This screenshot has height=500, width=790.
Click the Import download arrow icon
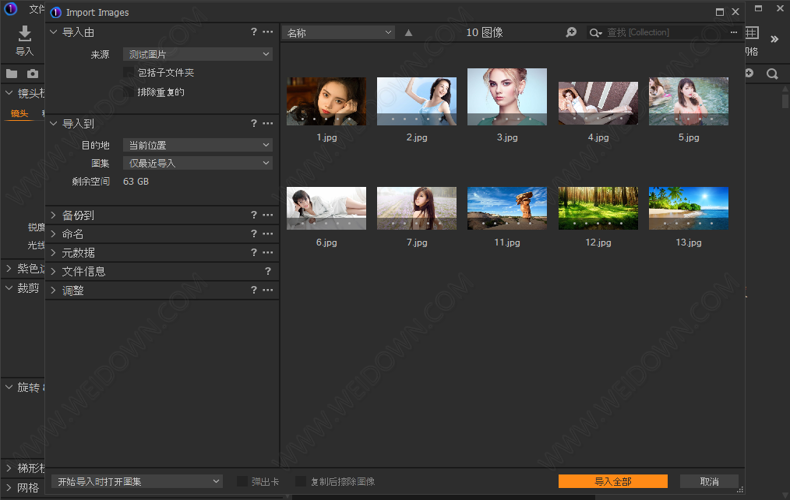point(24,33)
